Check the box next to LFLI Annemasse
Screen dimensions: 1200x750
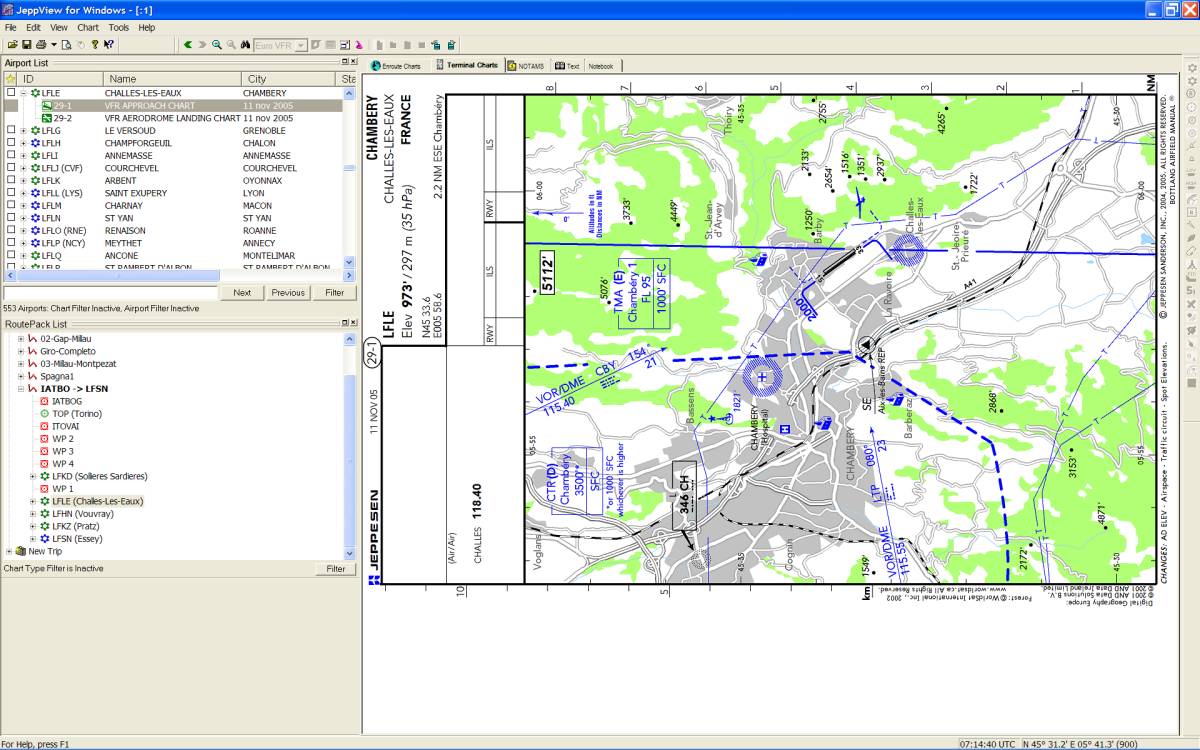click(11, 156)
